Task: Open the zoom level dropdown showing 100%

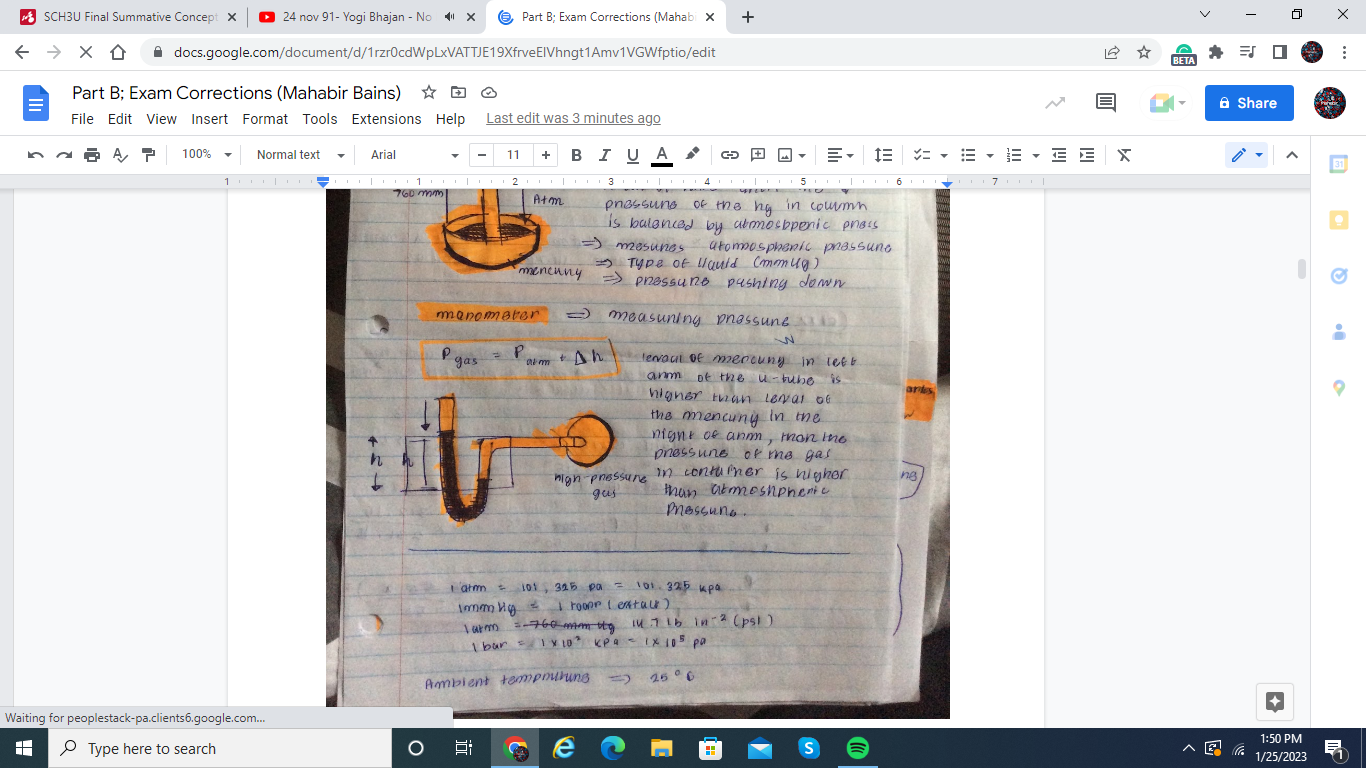Action: point(207,155)
